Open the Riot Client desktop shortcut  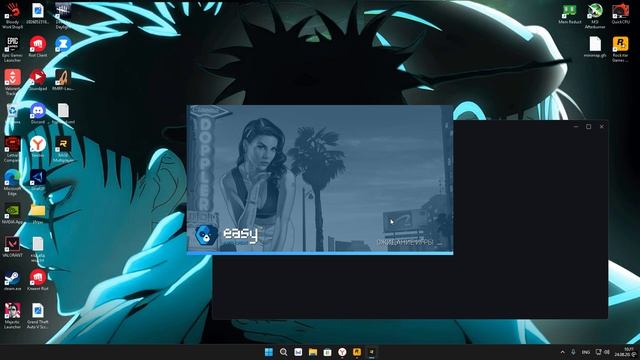(x=38, y=46)
